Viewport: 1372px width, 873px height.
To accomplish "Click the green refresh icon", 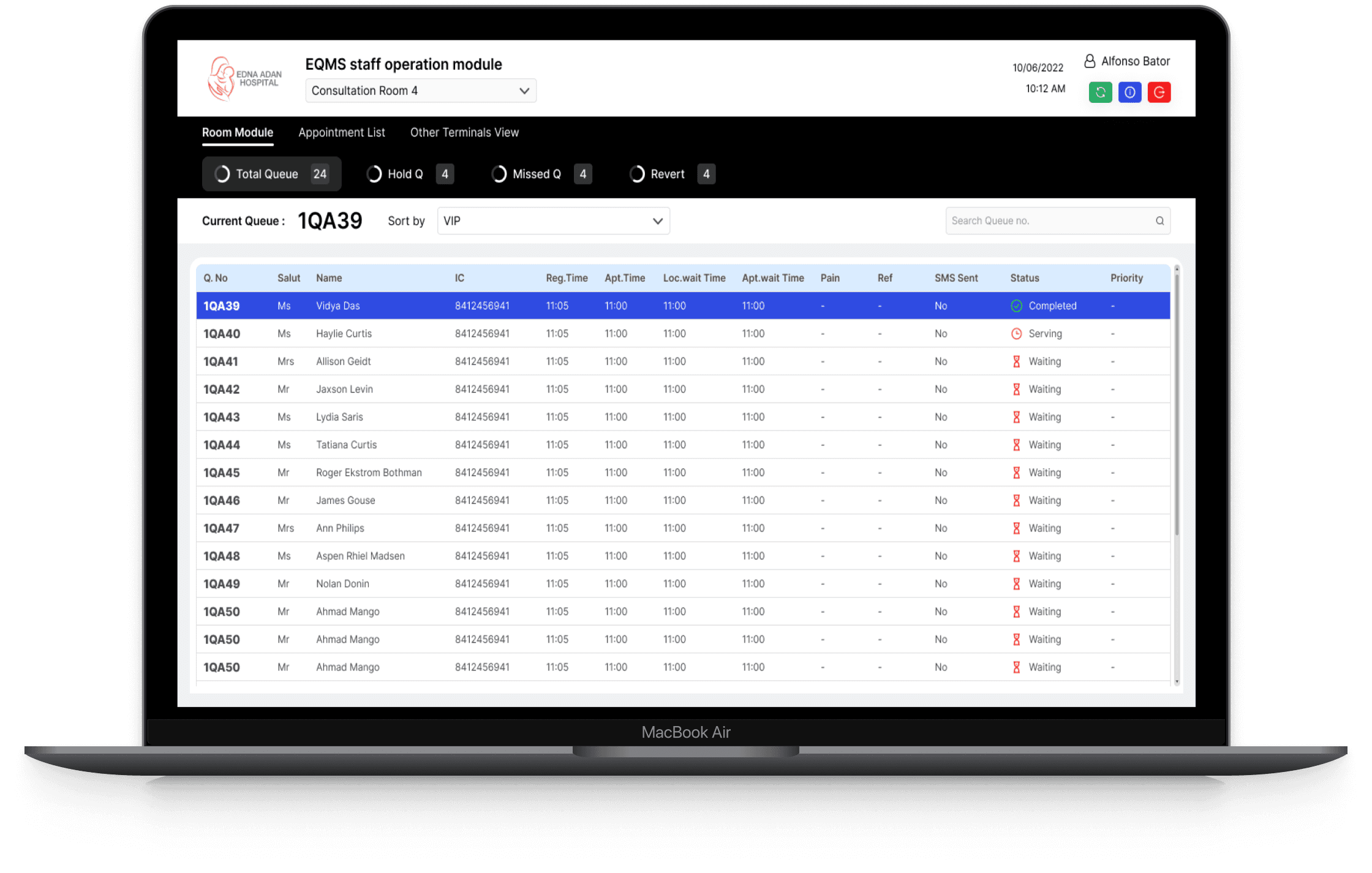I will click(1100, 92).
